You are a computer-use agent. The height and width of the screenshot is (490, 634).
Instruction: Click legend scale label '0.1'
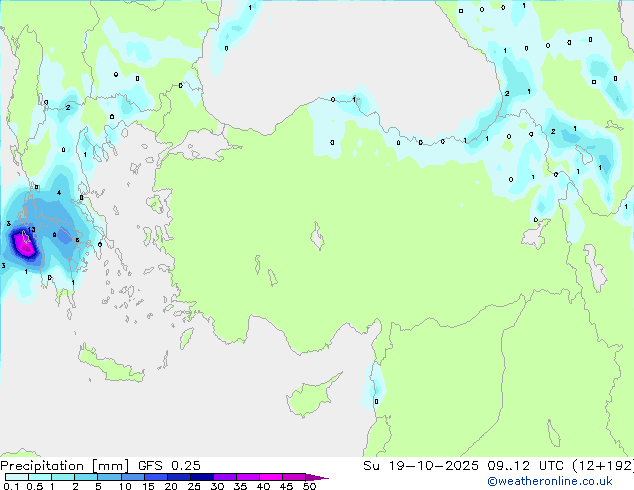[11, 486]
